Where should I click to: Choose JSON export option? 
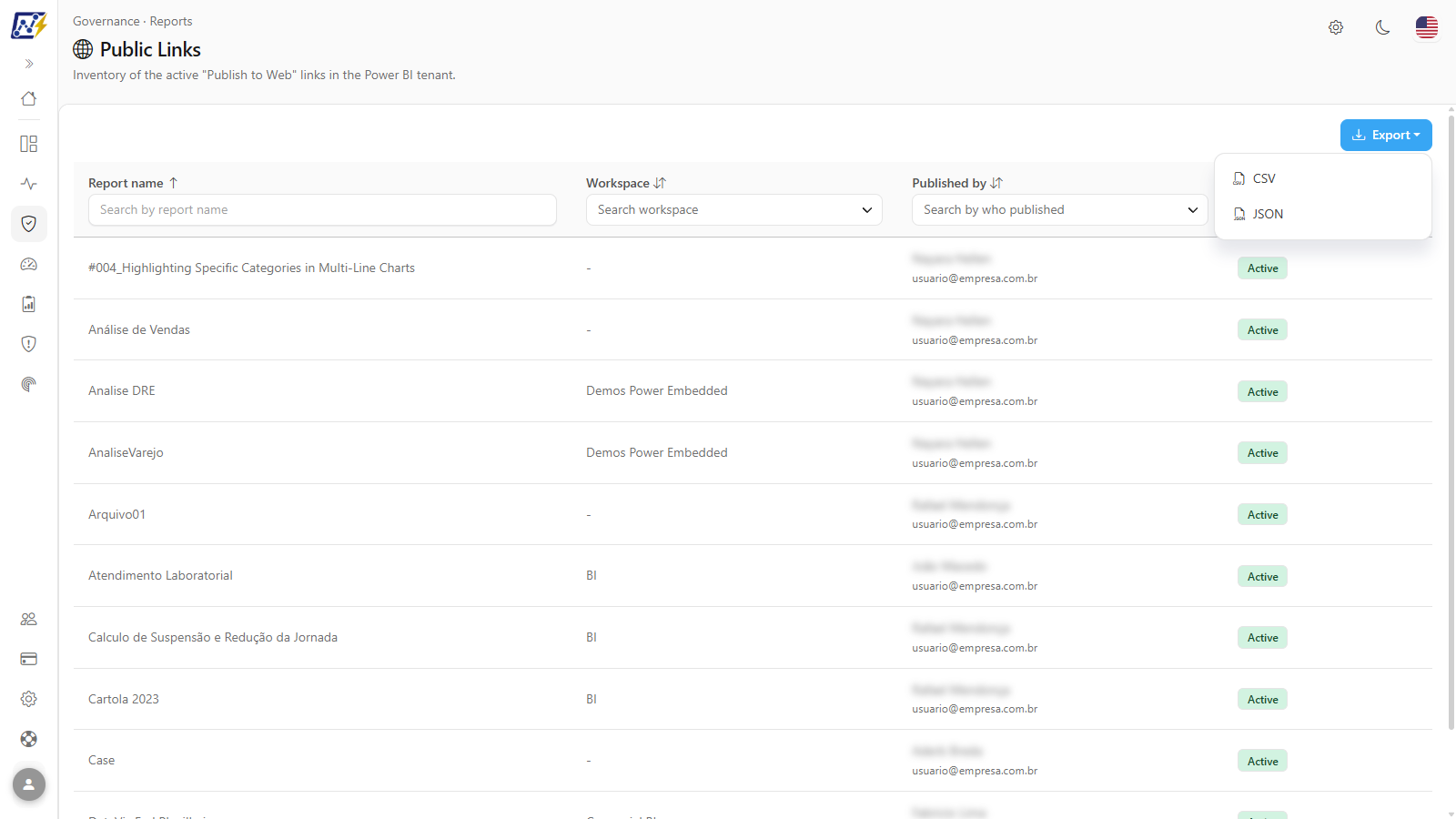1322,214
